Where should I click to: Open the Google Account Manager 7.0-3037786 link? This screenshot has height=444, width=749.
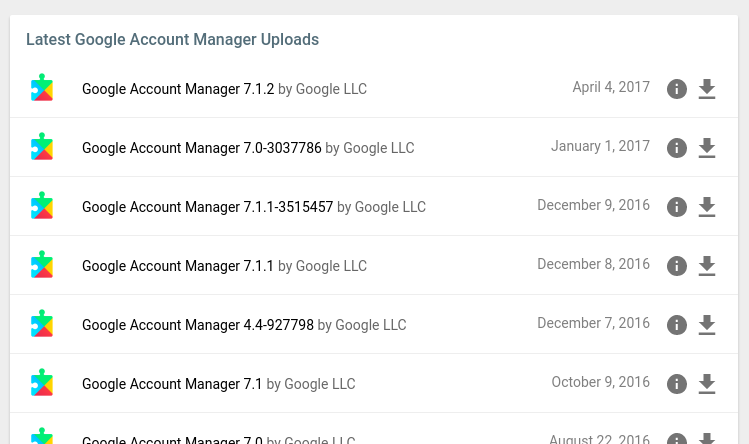click(x=202, y=148)
